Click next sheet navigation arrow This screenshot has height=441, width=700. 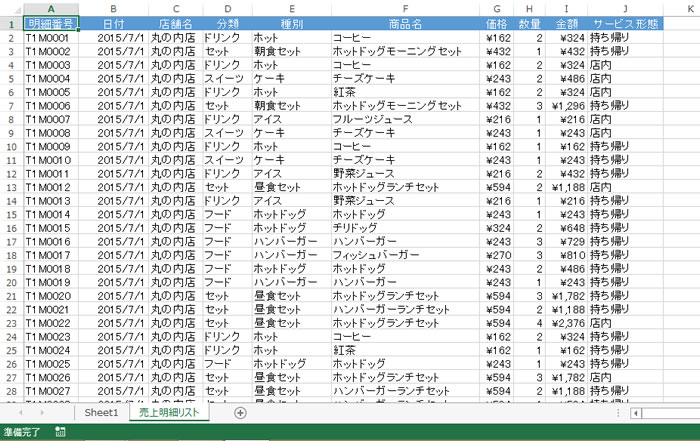42,413
